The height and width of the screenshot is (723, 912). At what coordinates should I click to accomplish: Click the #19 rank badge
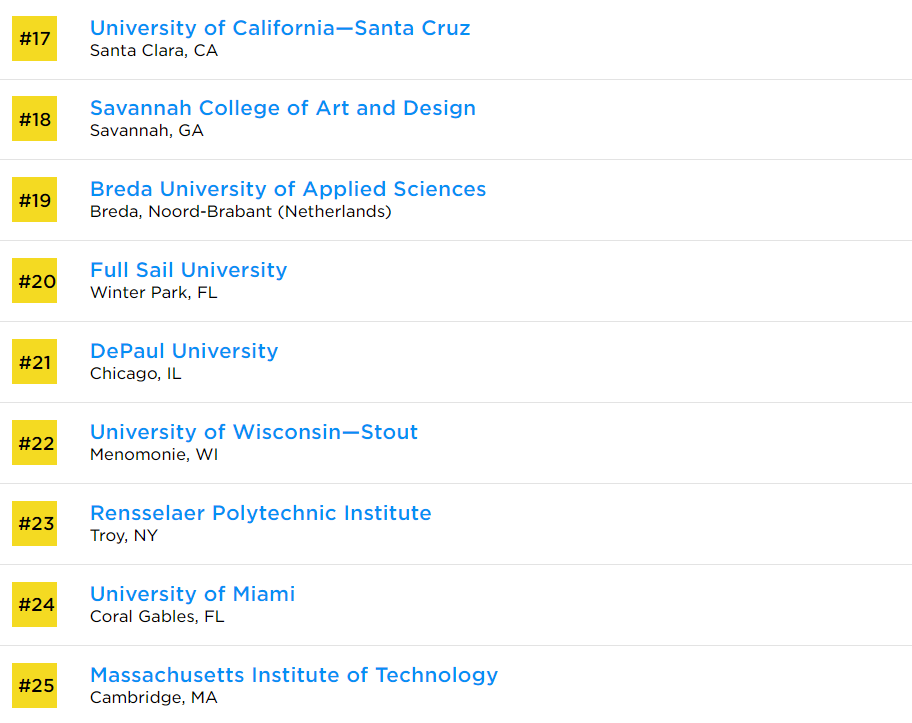click(34, 200)
